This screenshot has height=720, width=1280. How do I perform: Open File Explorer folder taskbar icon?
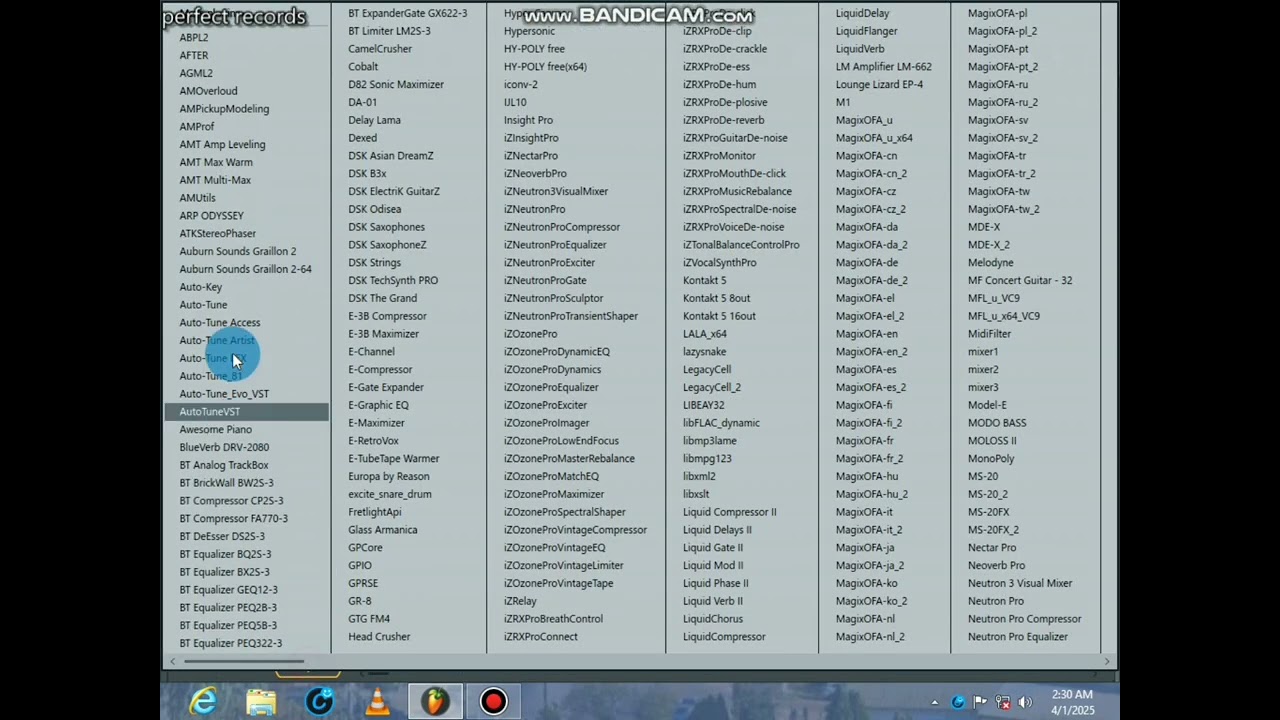tap(261, 702)
